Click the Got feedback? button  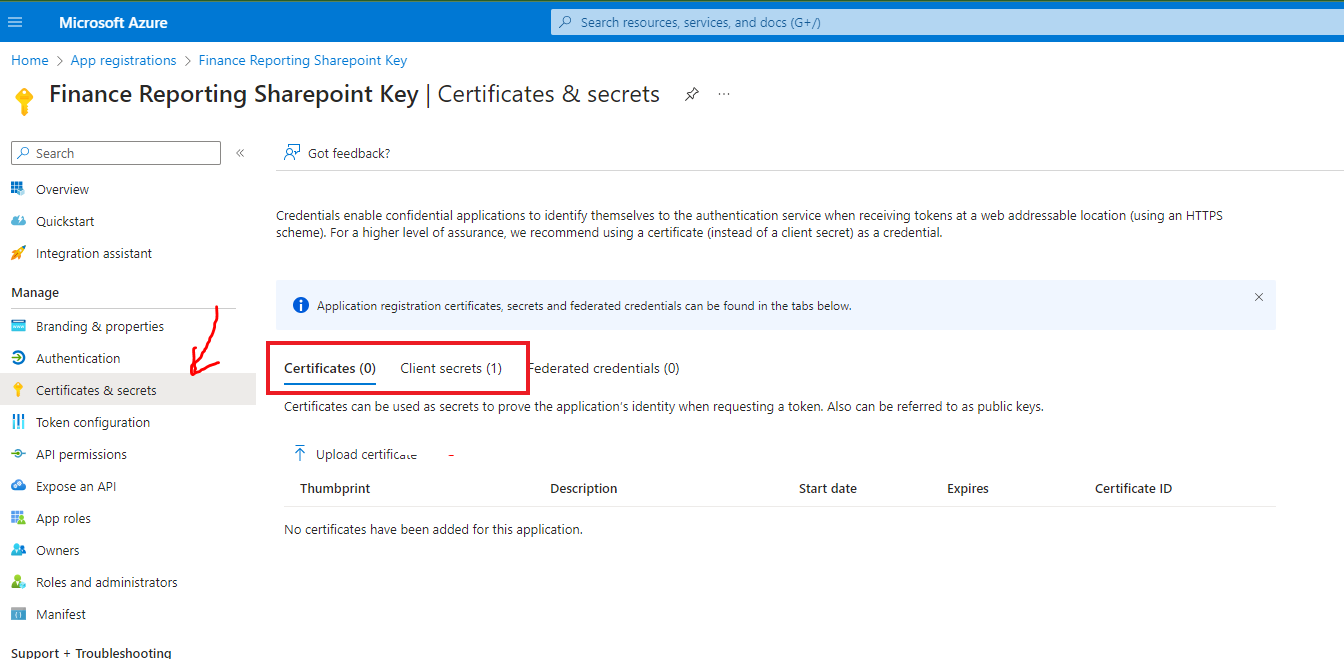click(337, 153)
